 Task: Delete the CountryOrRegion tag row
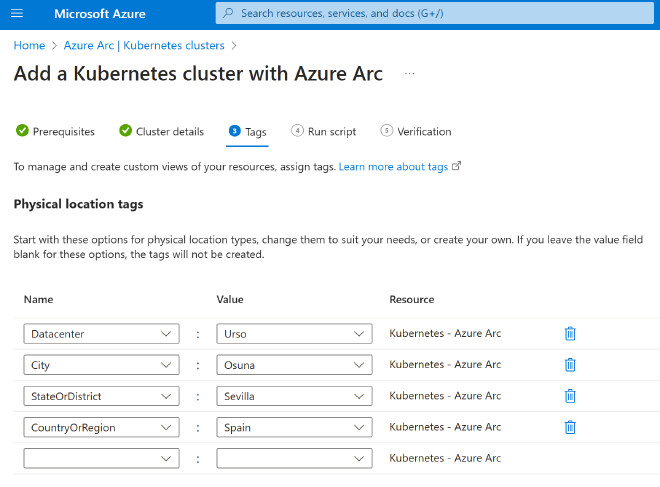point(570,427)
